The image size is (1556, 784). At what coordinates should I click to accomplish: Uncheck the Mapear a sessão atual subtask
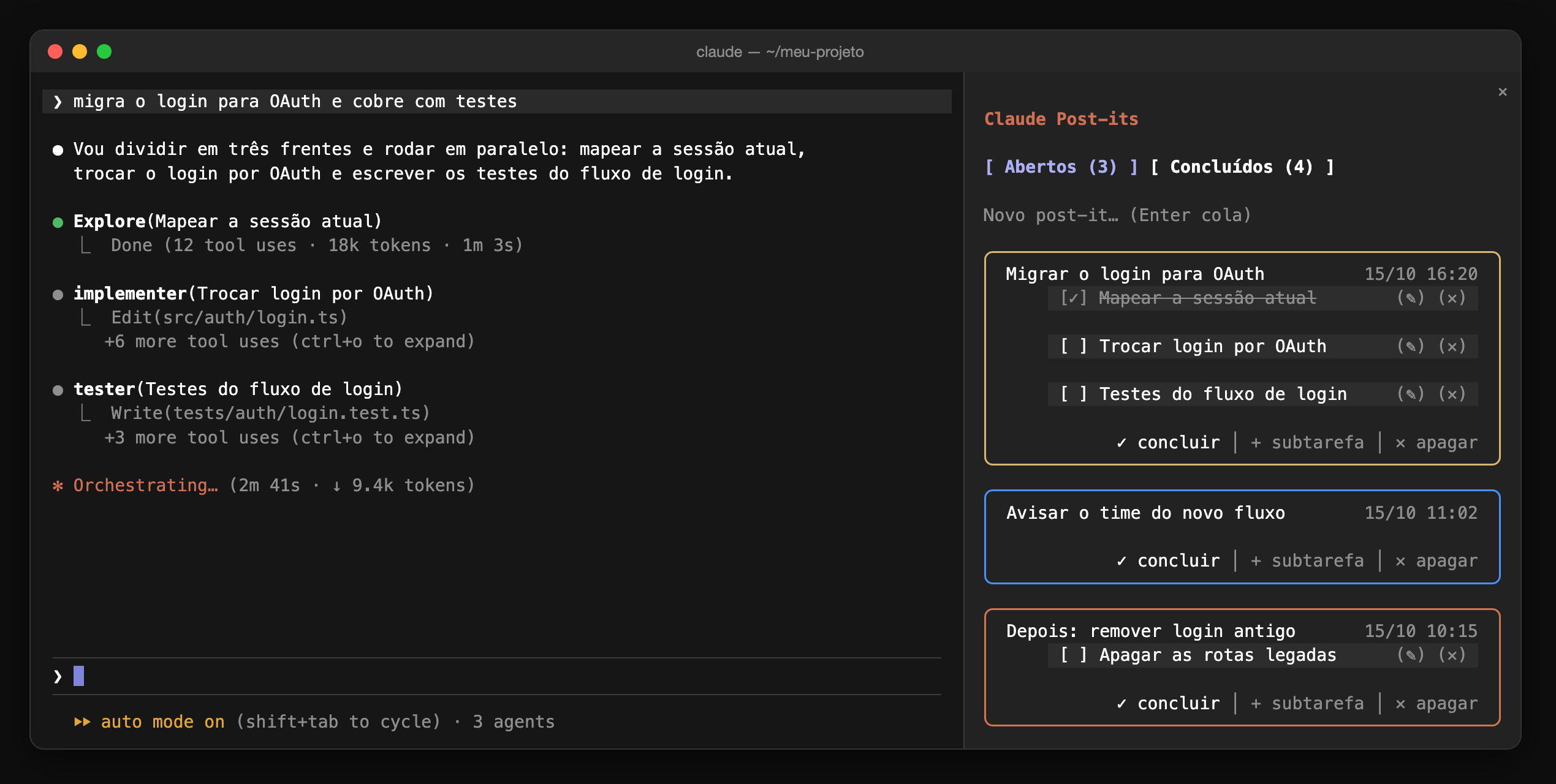(x=1074, y=298)
